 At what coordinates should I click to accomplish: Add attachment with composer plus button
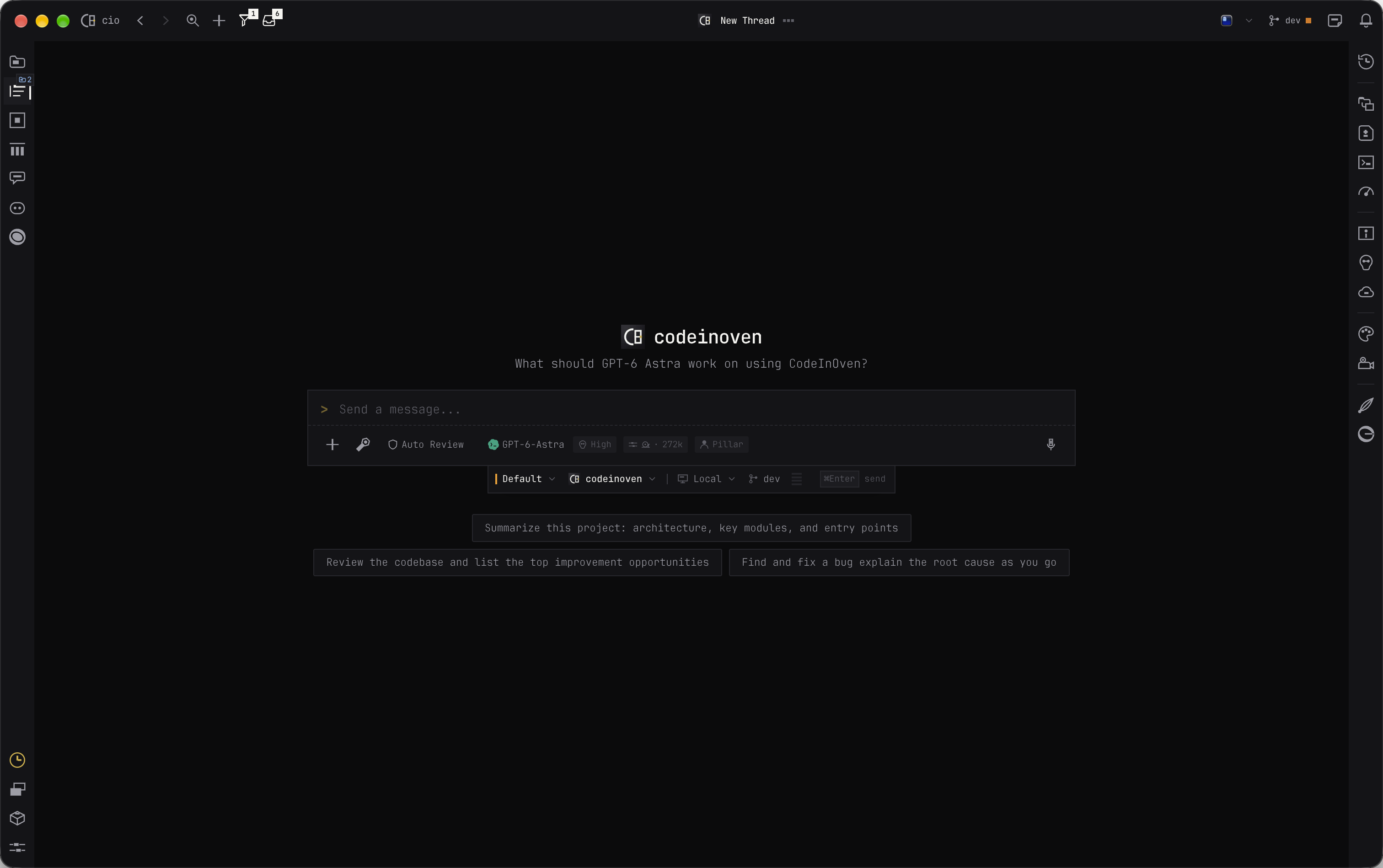[332, 445]
